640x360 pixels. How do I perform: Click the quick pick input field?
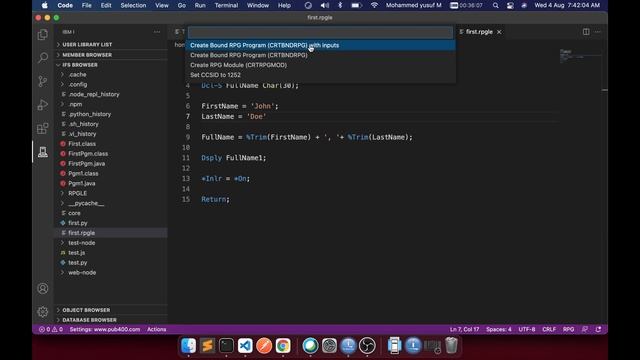[x=320, y=32]
